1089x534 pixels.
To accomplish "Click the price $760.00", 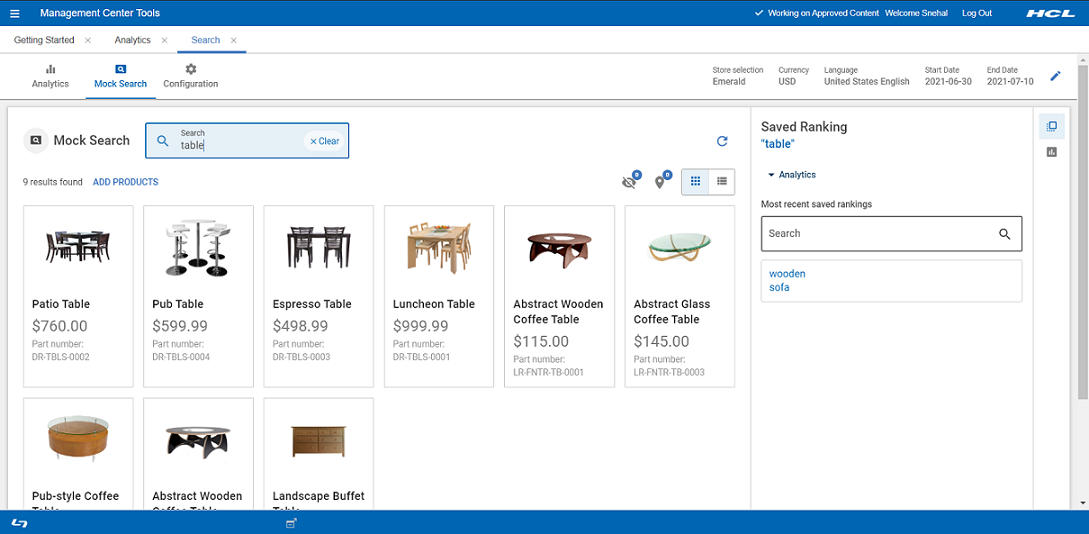I will pos(60,325).
